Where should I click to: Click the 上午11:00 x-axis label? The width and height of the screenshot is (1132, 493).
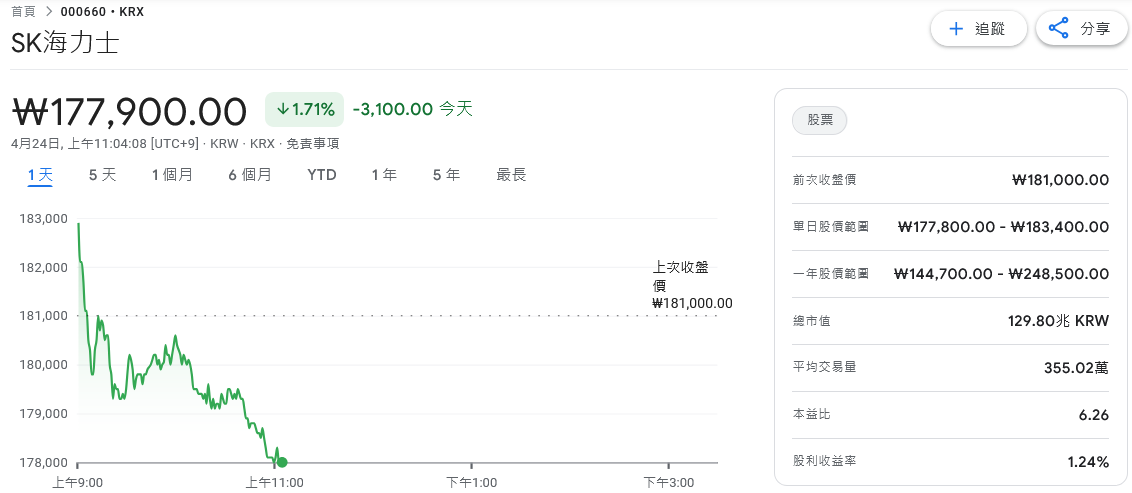click(274, 481)
